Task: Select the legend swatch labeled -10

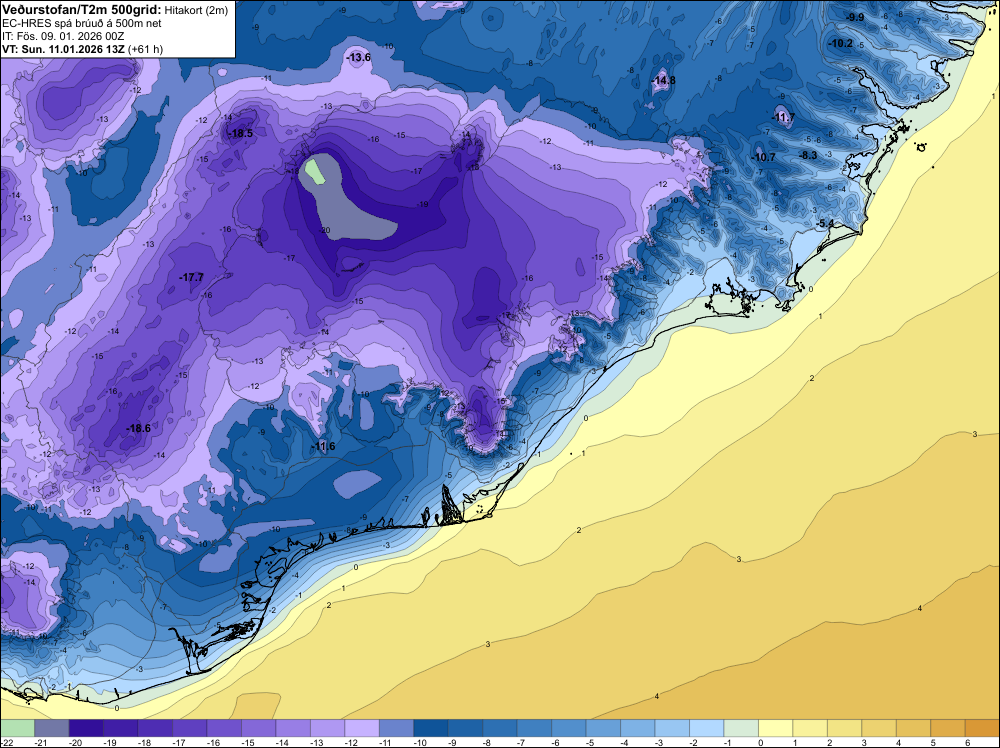Action: [x=430, y=728]
